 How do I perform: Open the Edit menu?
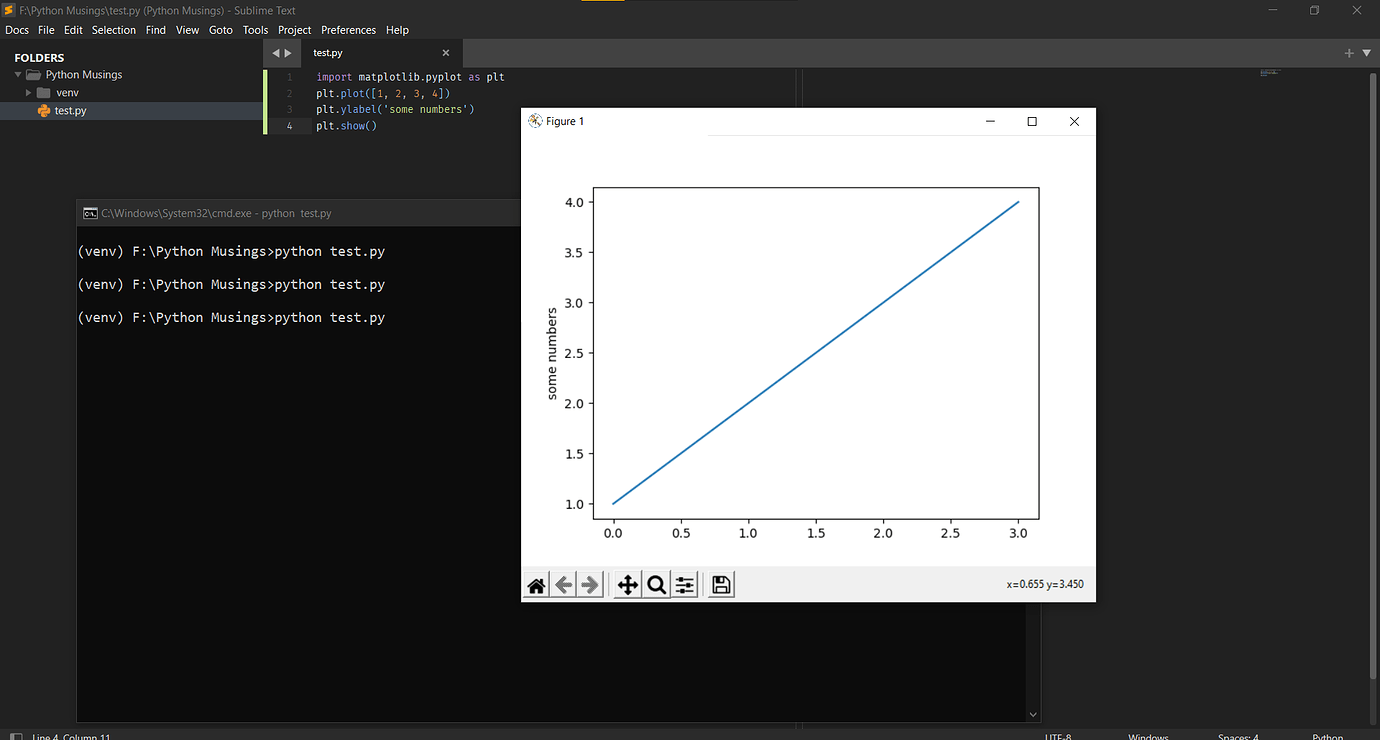click(x=73, y=30)
